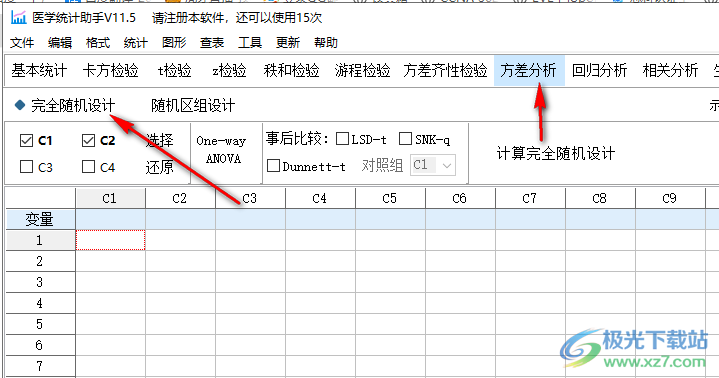
Task: Click cell in row 2 column C6
Action: (460, 261)
